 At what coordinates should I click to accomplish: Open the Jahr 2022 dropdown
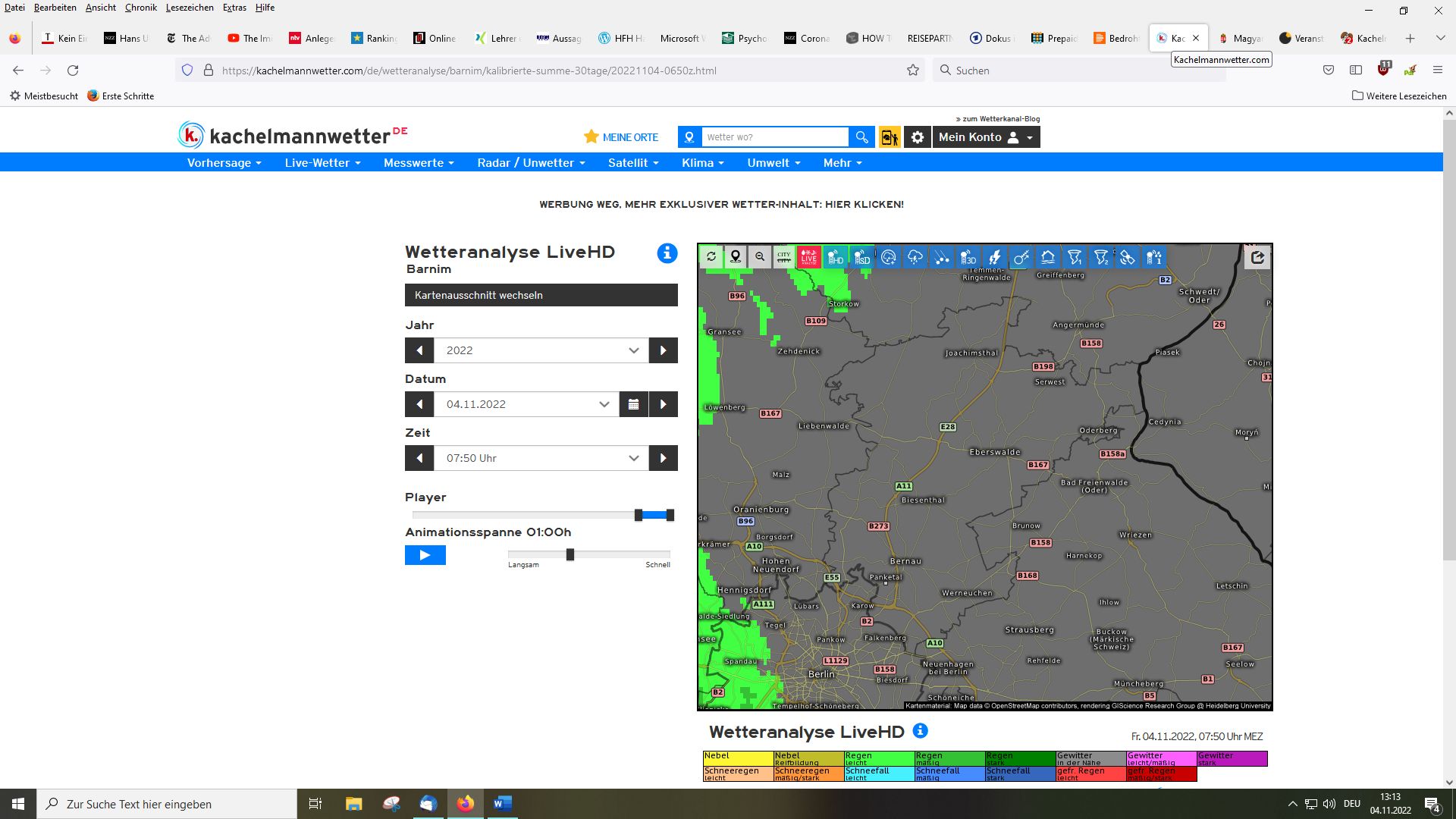coord(541,350)
